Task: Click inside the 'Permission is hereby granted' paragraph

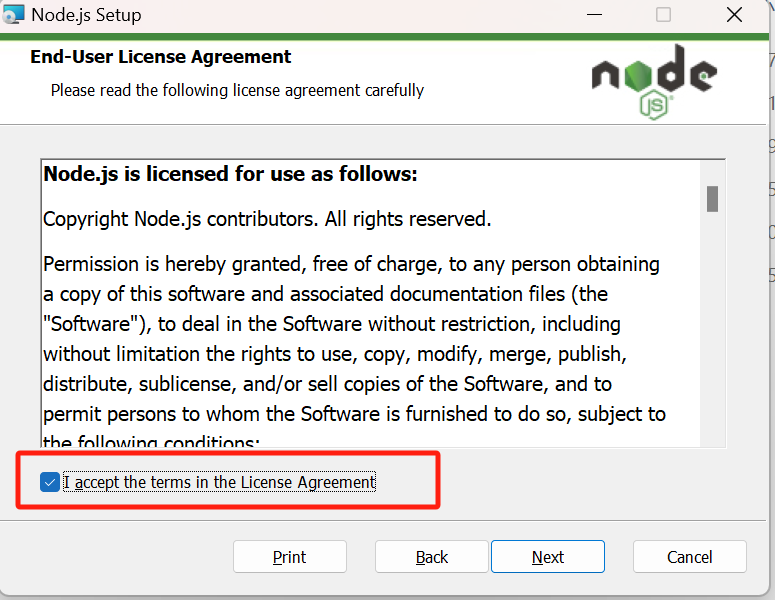Action: pos(354,339)
